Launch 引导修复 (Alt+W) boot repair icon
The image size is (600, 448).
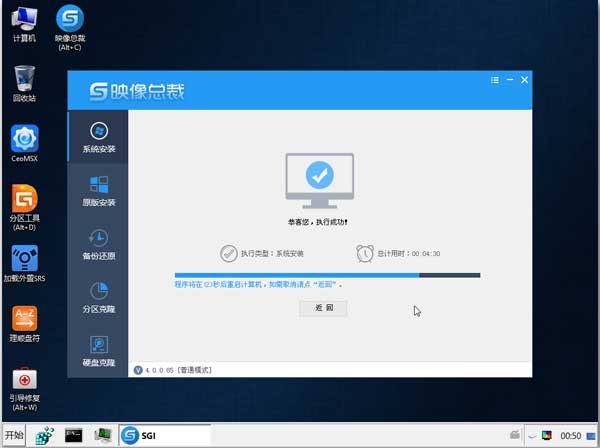pyautogui.click(x=24, y=389)
